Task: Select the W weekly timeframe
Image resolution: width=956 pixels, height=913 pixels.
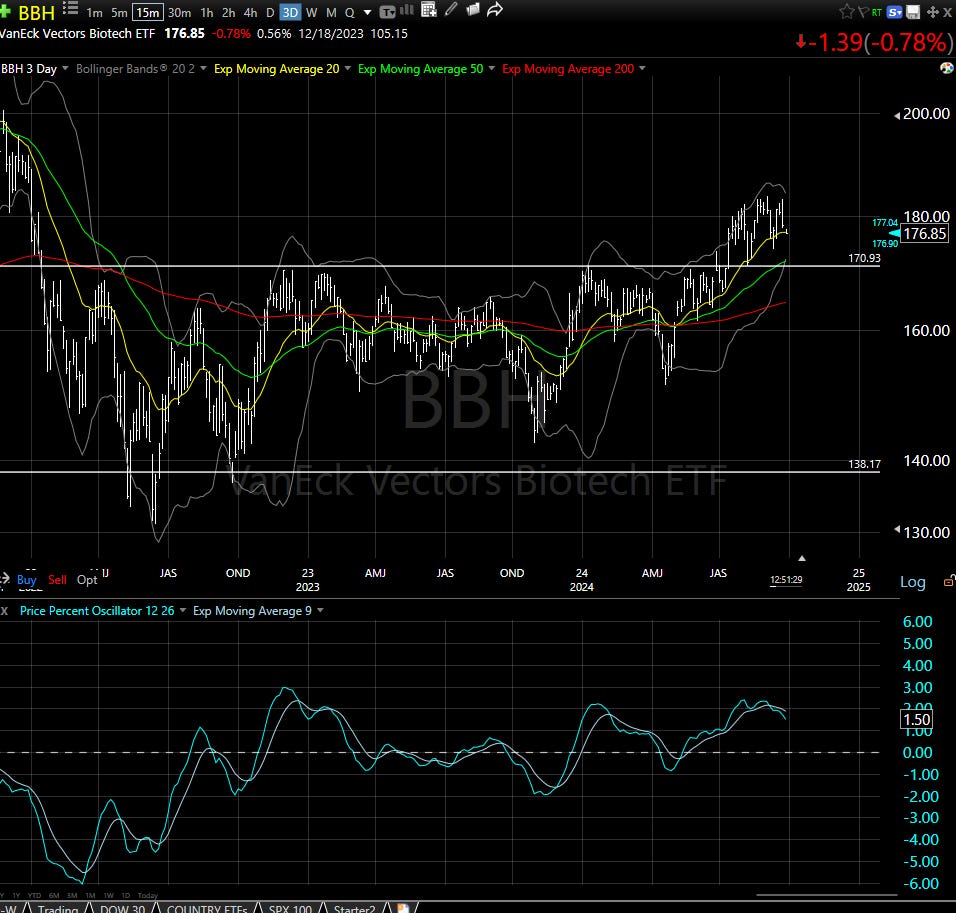Action: (312, 12)
